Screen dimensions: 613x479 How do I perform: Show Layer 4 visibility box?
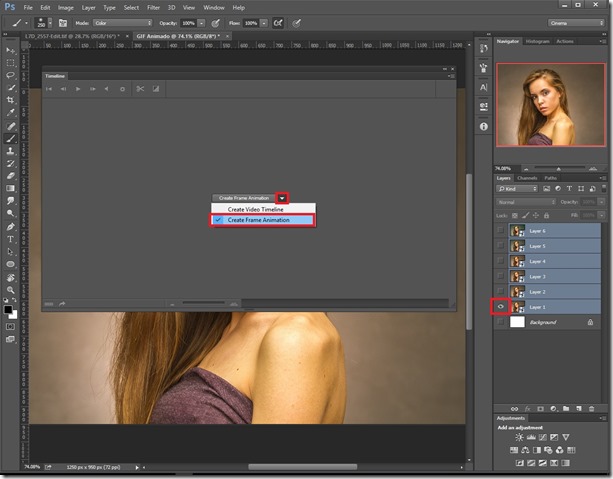coord(500,261)
